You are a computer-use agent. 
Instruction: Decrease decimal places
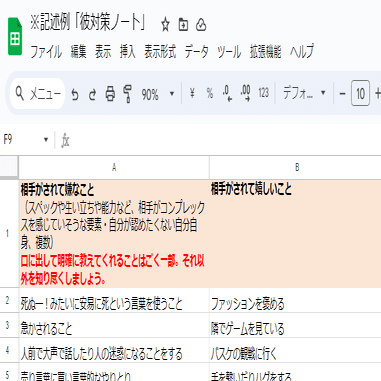coord(227,93)
